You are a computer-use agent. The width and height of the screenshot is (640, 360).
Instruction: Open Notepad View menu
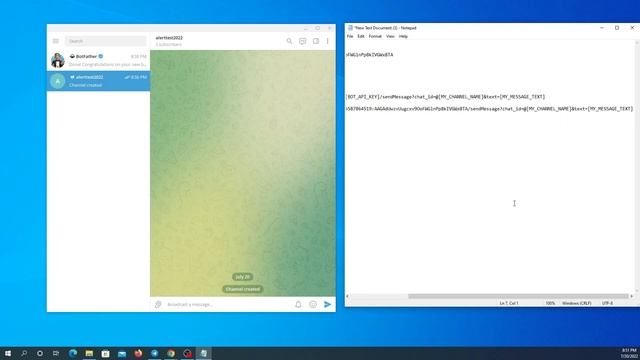390,36
